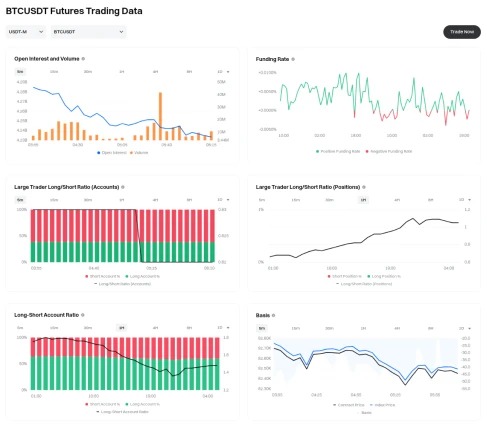Screen dimensions: 487x425
Task: Expand 1D period dropdown in Basis chart
Action: point(465,328)
